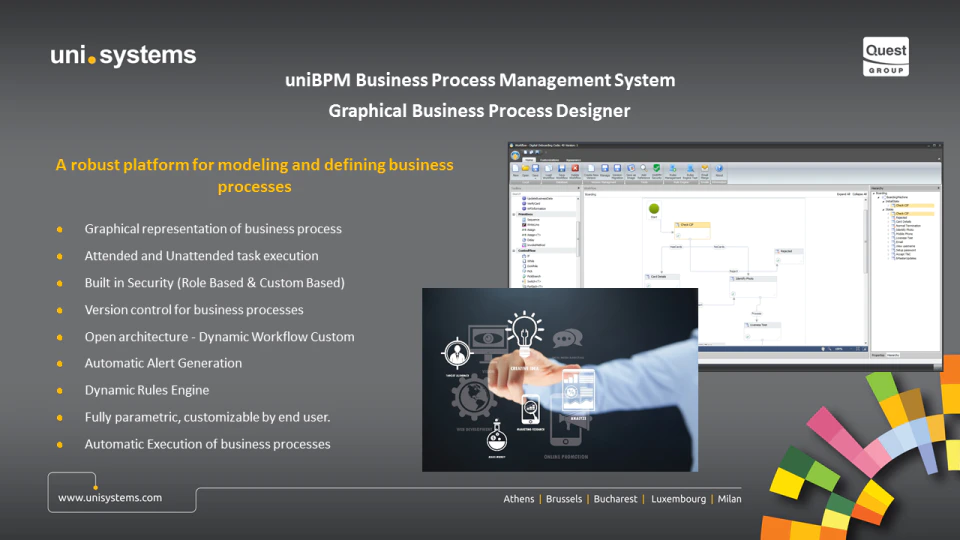Collapse the InitialState hierarchy node
The image size is (960, 540).
point(883,201)
